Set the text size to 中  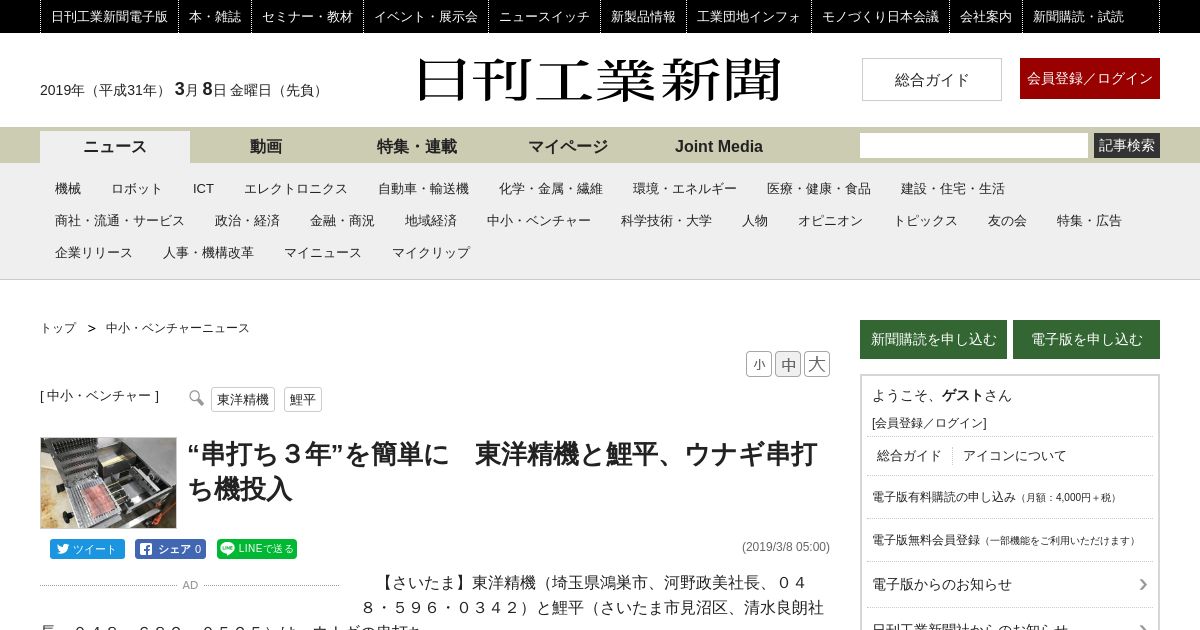tap(788, 364)
